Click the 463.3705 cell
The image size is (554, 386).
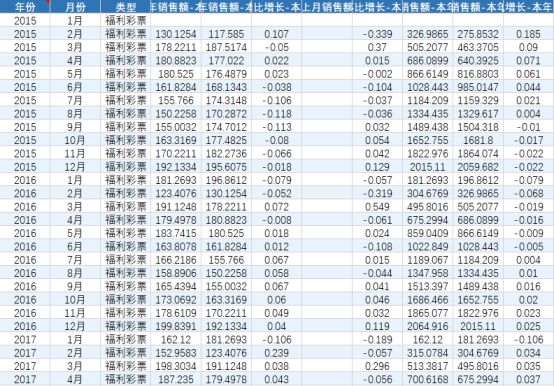coord(478,47)
